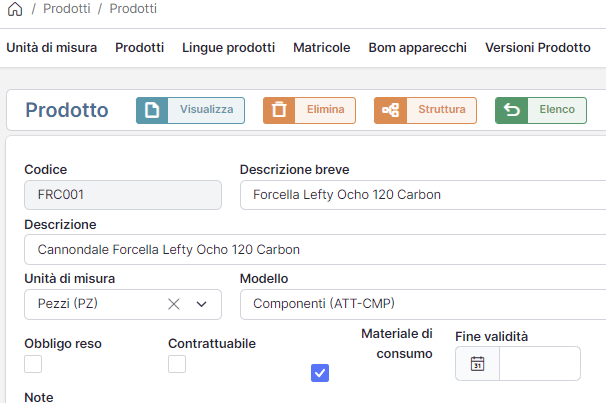This screenshot has width=606, height=403.
Task: Click first Prodotti breadcrumb link
Action: tap(66, 9)
